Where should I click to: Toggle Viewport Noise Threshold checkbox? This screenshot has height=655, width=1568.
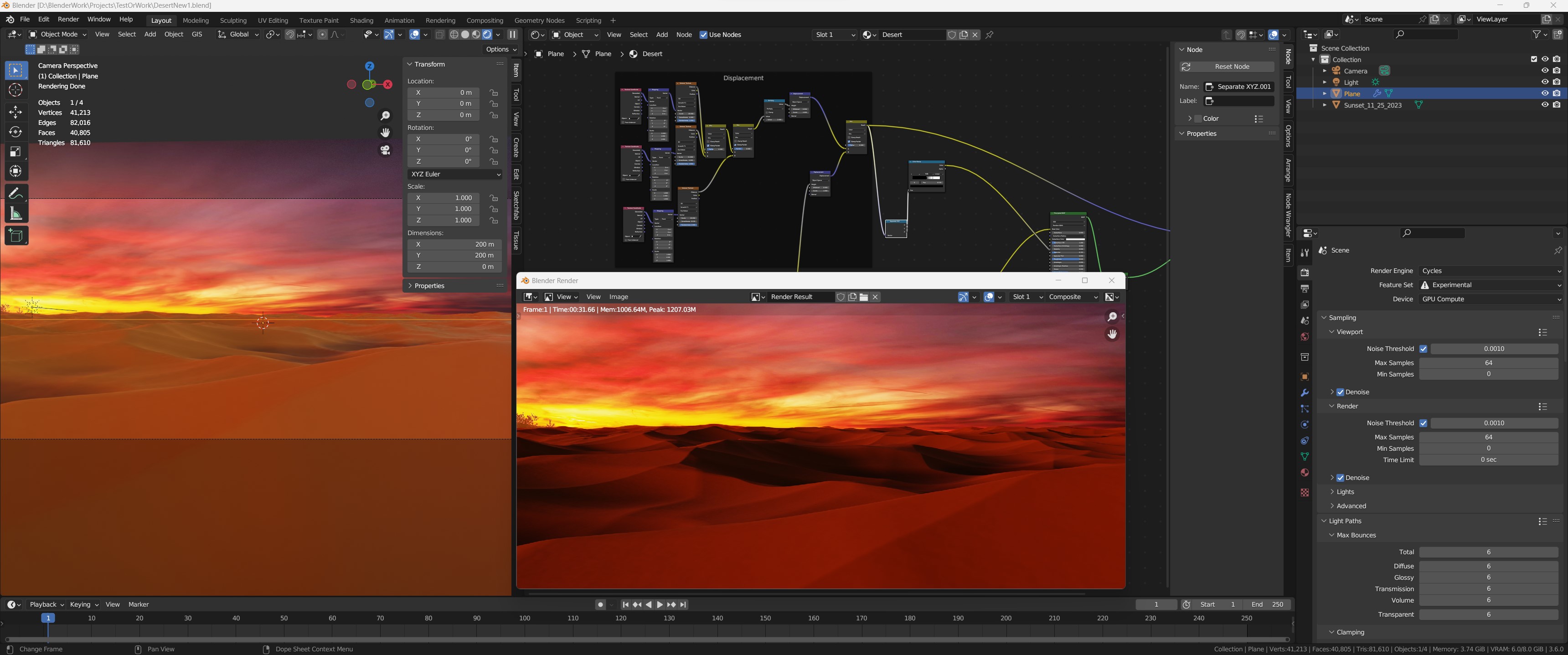pyautogui.click(x=1423, y=349)
